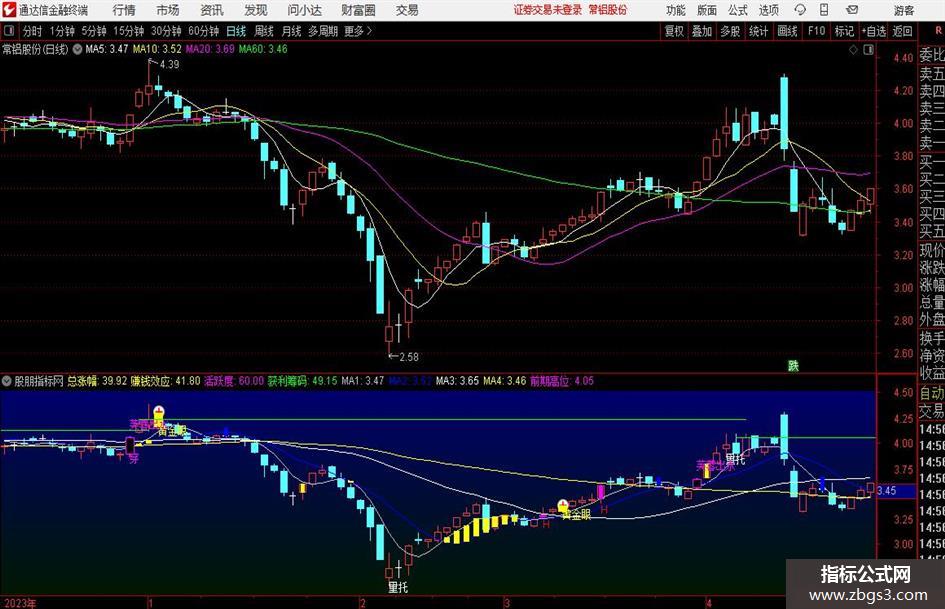Switch to 15分钟 period tab
Screen dimensions: 945x609
pos(129,31)
